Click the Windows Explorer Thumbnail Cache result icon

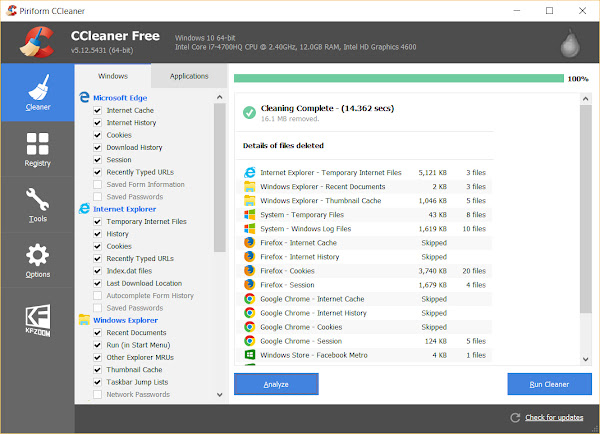pos(249,201)
